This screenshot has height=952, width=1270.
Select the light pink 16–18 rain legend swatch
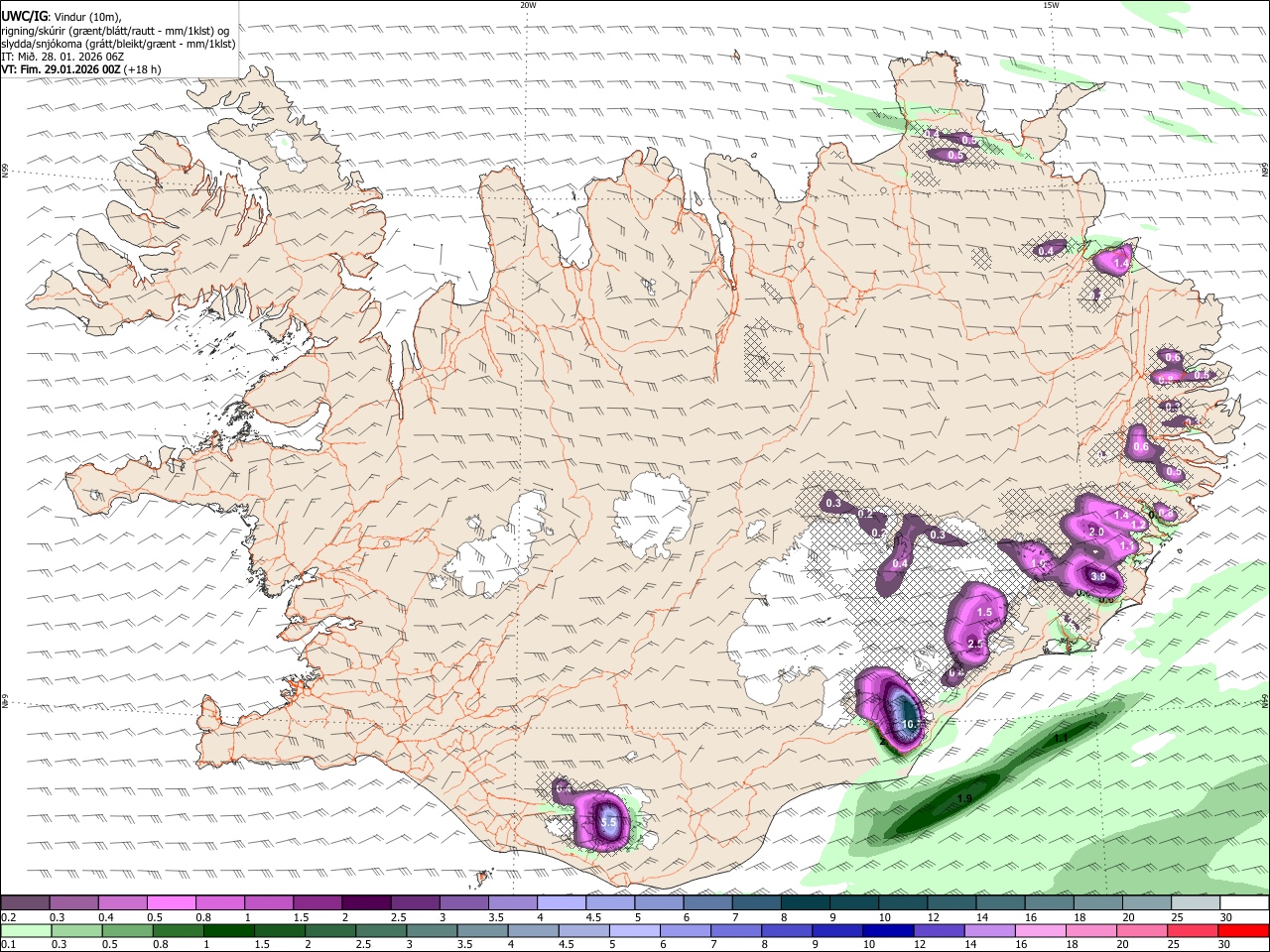1039,930
